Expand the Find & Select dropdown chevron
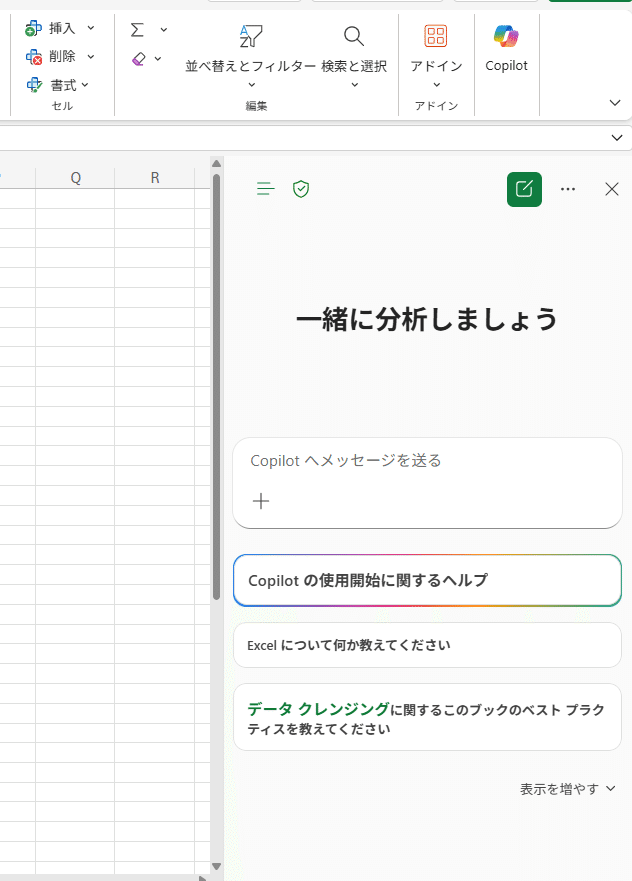Screen dimensions: 632x881 click(x=354, y=85)
